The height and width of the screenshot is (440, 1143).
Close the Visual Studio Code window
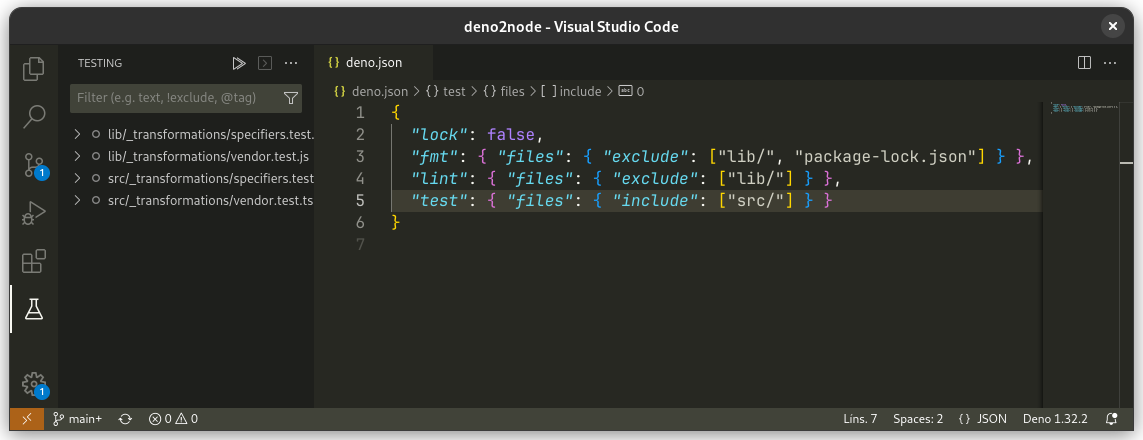pyautogui.click(x=1112, y=27)
